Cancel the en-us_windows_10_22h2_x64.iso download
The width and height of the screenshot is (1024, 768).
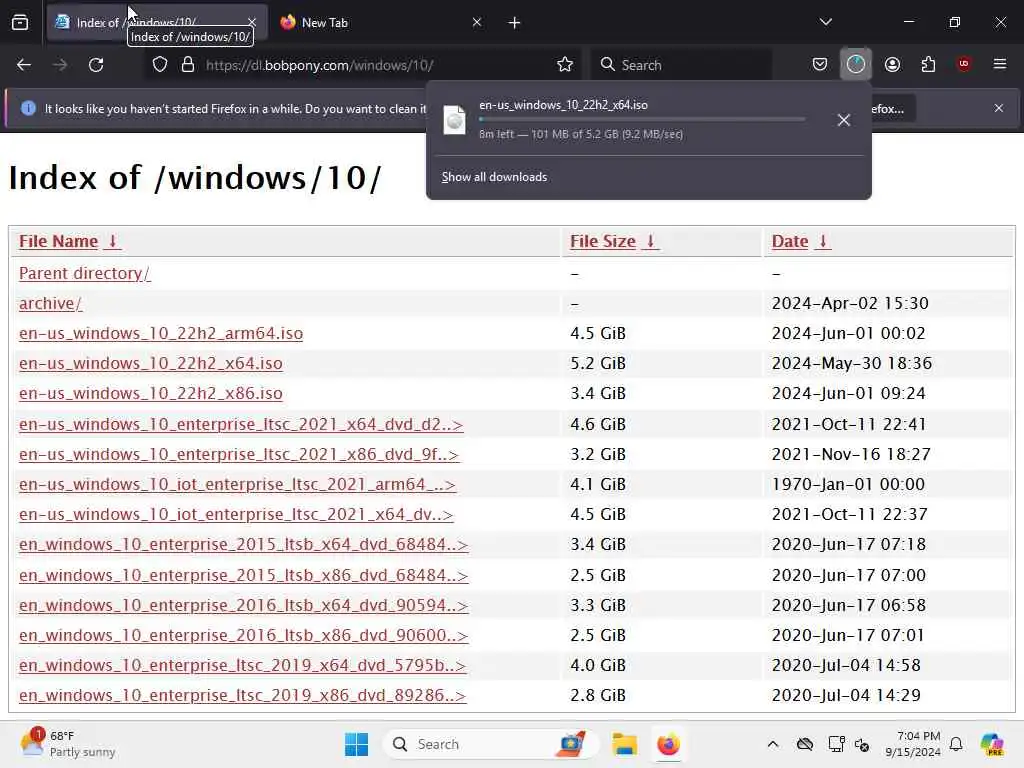point(844,120)
